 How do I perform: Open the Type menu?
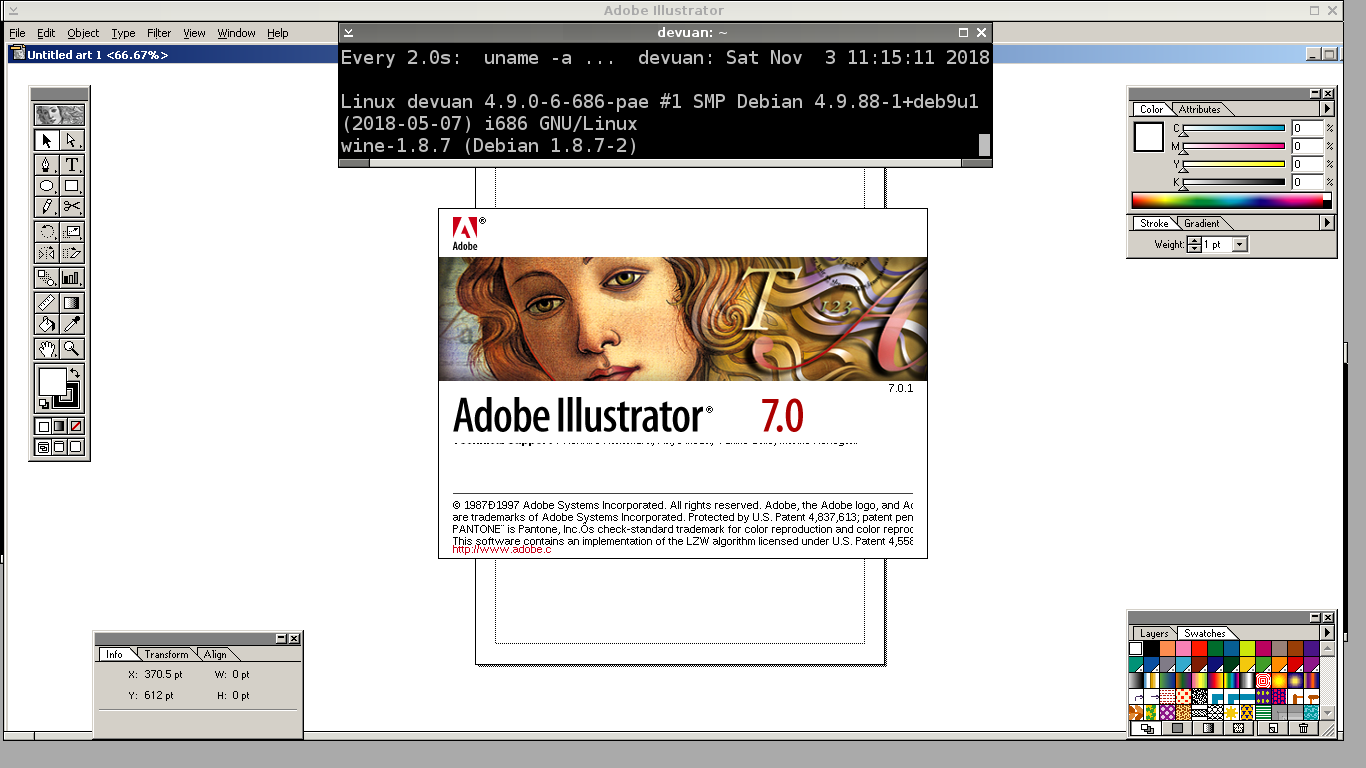(123, 33)
